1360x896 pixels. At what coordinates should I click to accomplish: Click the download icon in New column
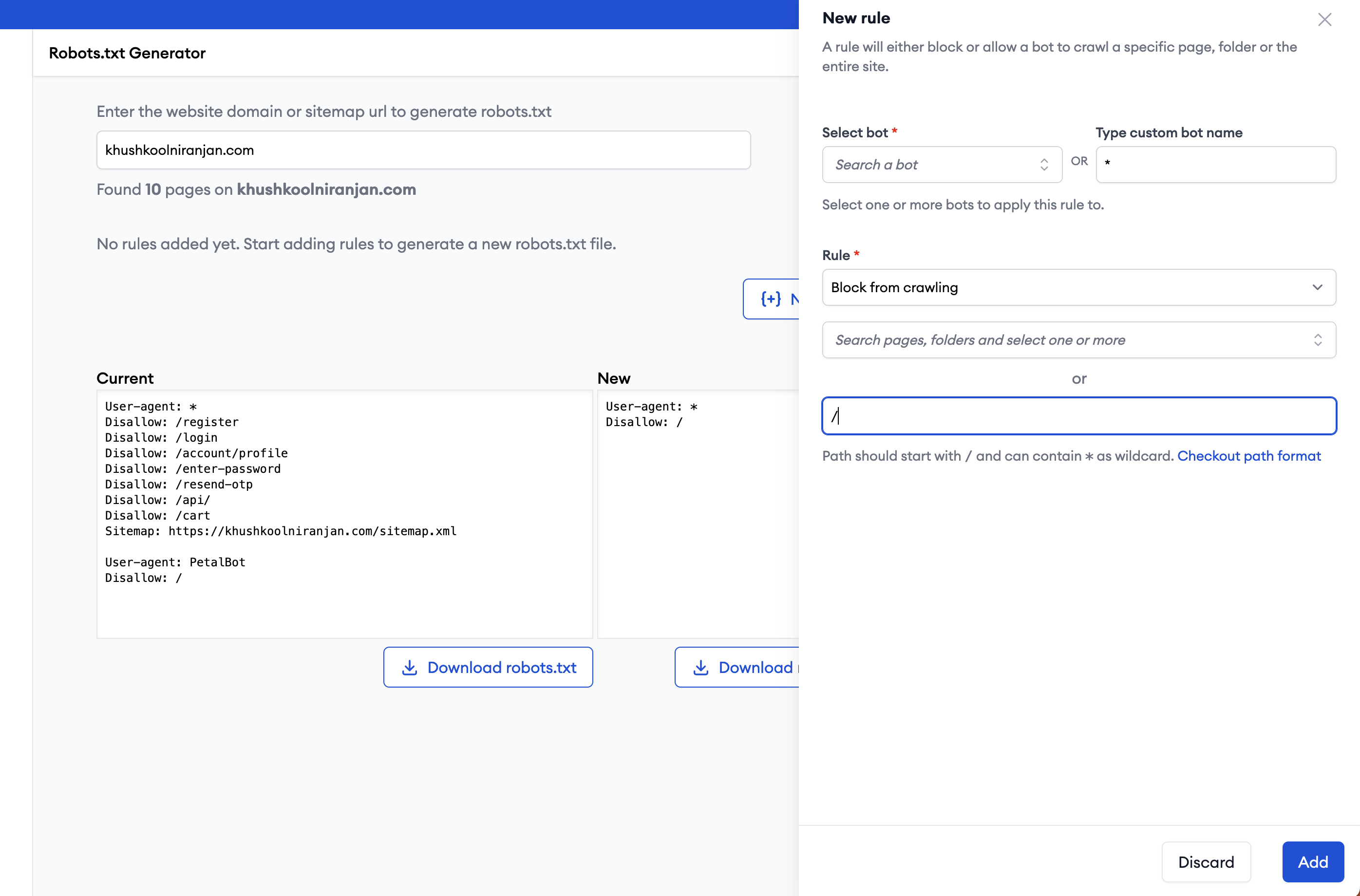coord(700,668)
